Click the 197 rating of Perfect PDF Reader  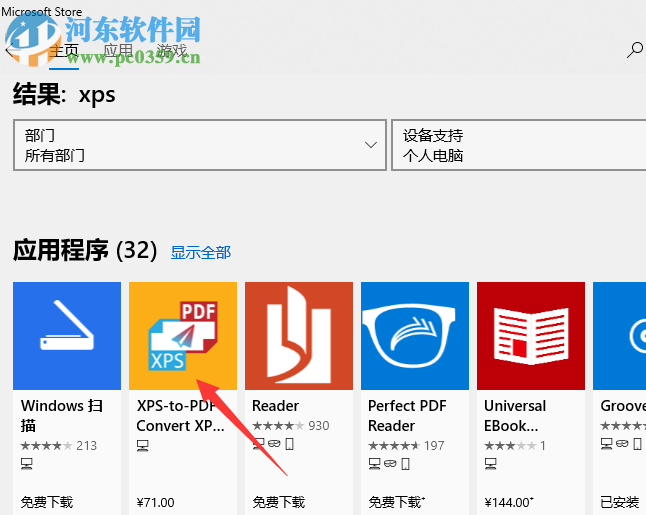click(406, 445)
